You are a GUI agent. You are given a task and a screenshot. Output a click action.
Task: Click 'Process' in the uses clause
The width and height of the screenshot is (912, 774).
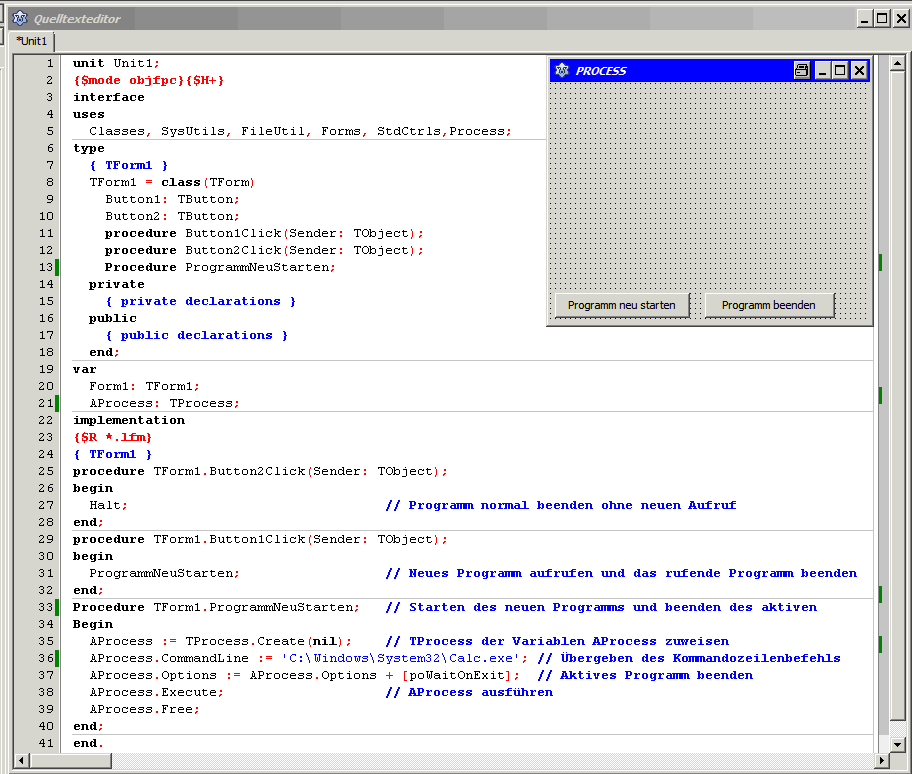tap(476, 131)
